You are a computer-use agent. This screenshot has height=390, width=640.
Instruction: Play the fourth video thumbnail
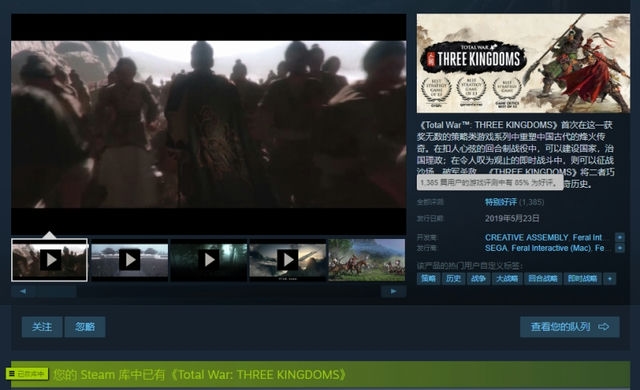point(288,260)
